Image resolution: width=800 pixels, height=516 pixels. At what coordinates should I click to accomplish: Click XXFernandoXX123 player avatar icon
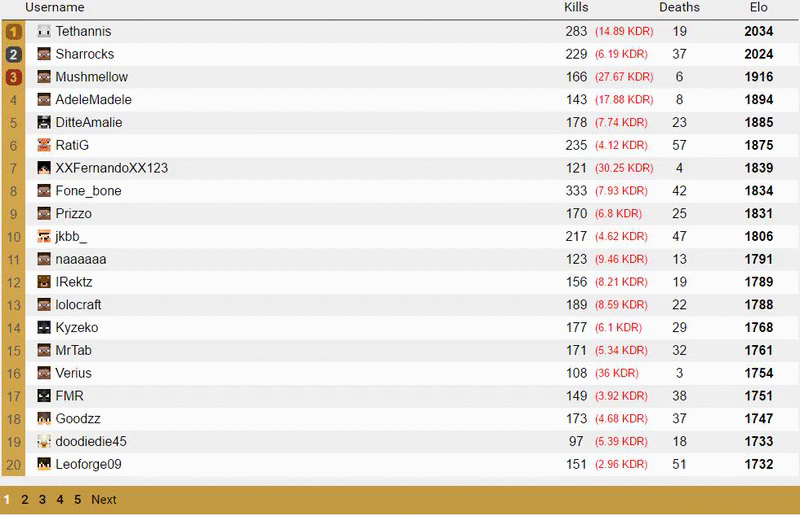[x=44, y=168]
